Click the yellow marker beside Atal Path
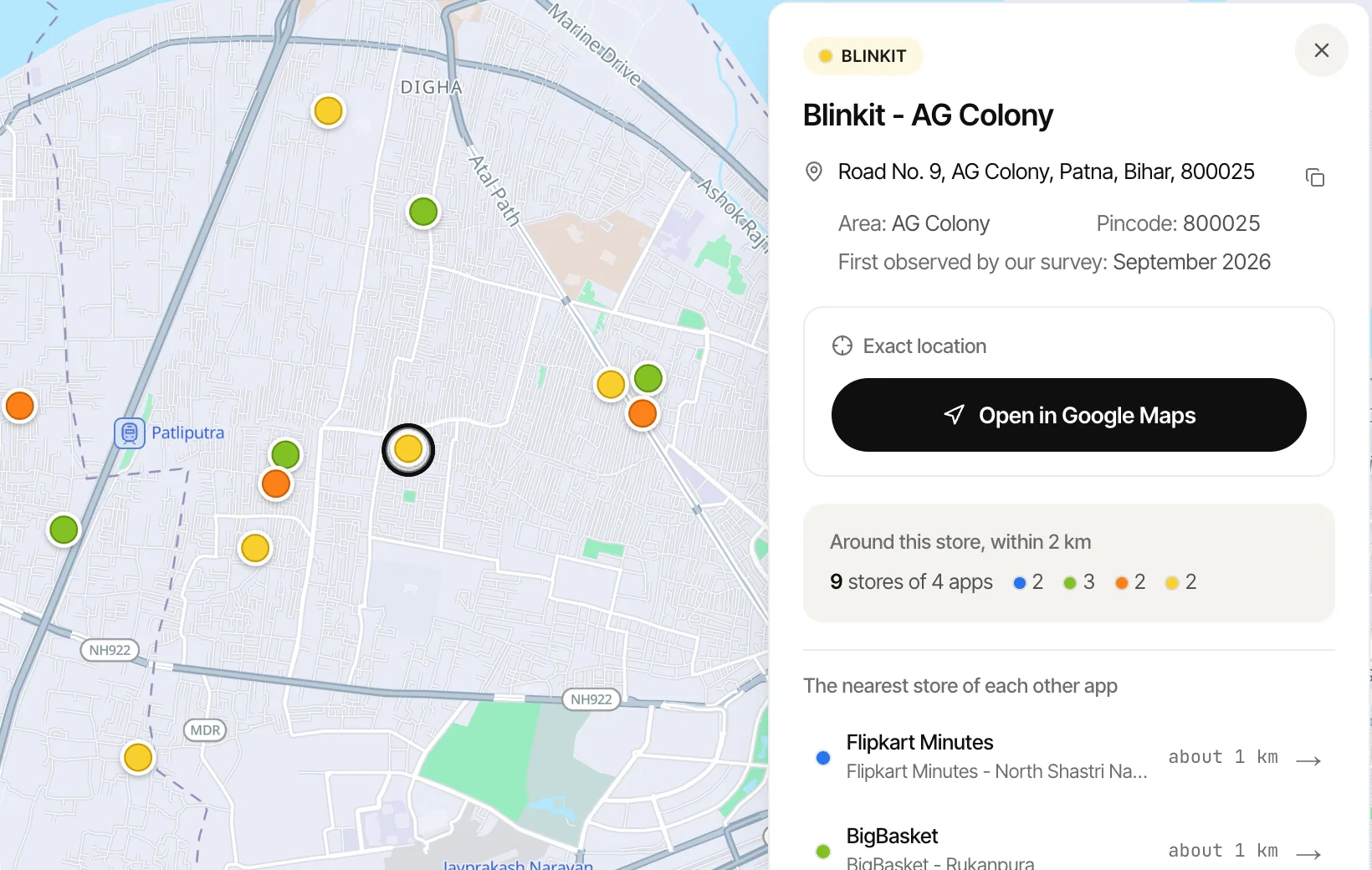Viewport: 1372px width, 870px height. (x=611, y=385)
